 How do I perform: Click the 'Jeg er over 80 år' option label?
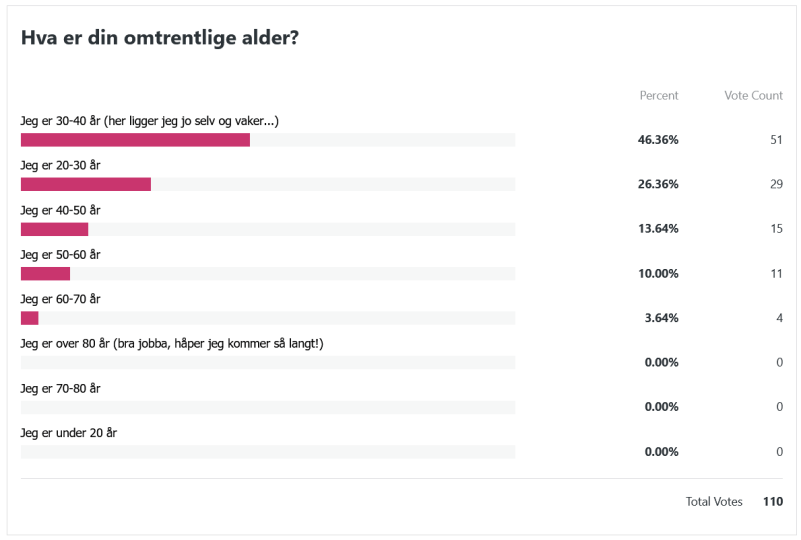pyautogui.click(x=172, y=344)
